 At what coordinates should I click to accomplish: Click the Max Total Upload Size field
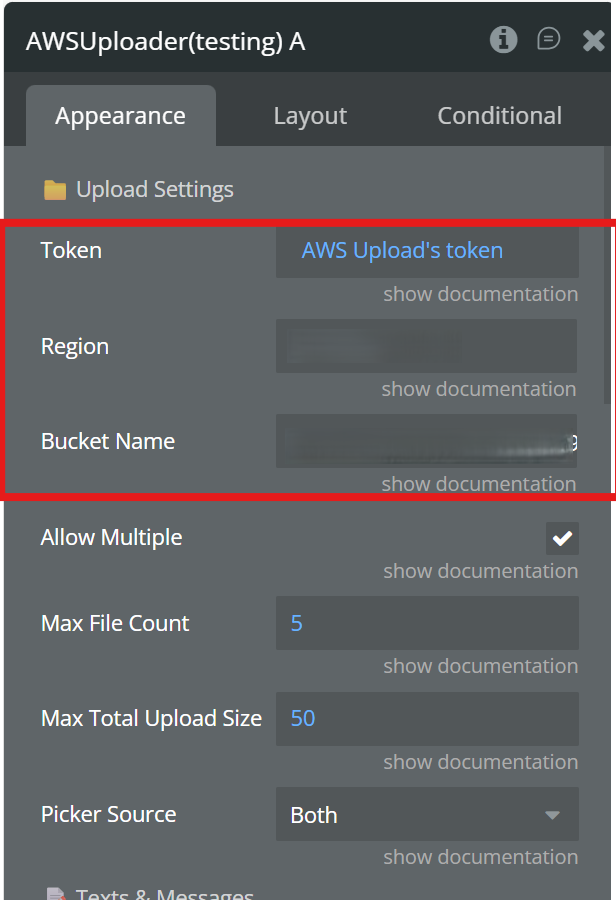point(427,718)
